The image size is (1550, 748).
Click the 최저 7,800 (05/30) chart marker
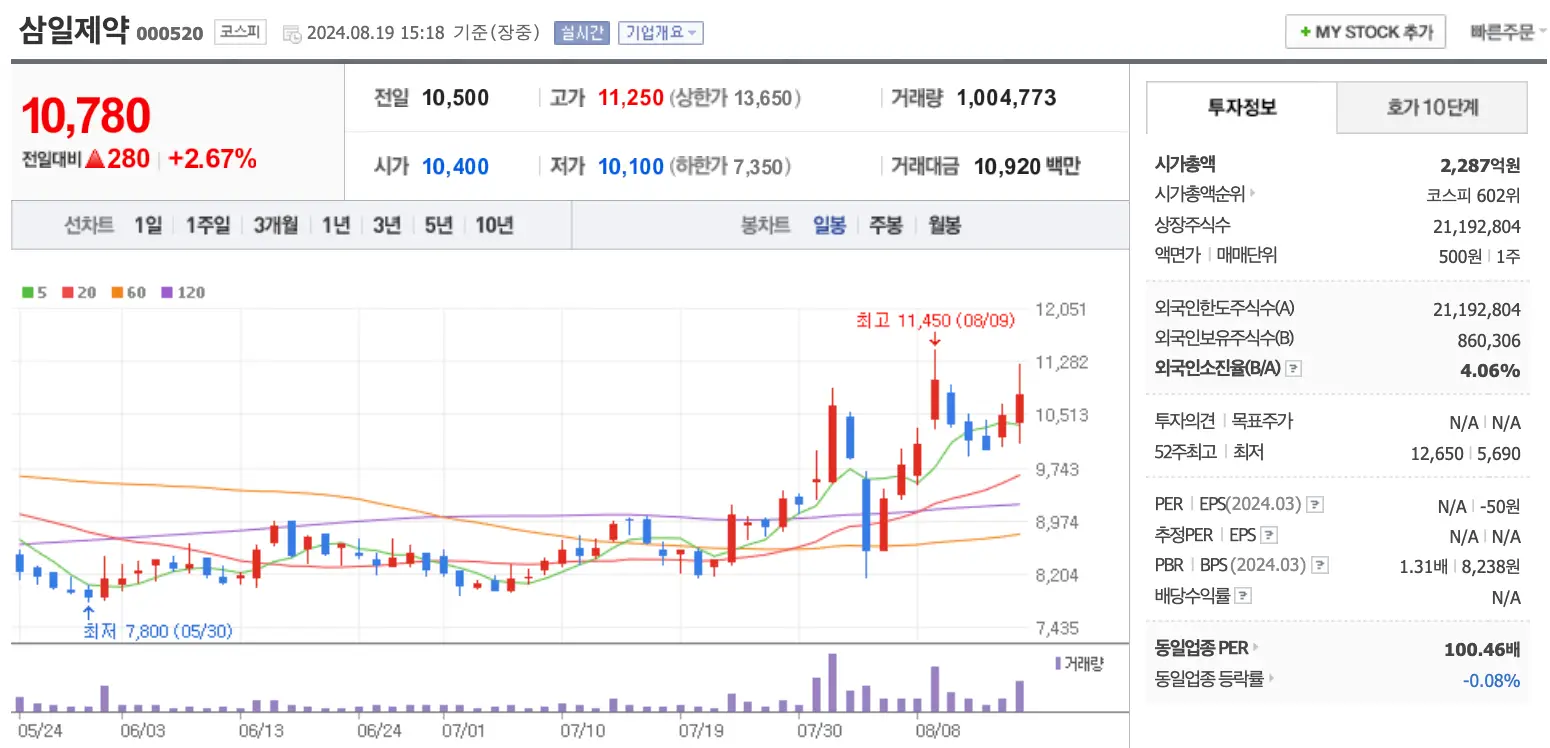click(158, 632)
